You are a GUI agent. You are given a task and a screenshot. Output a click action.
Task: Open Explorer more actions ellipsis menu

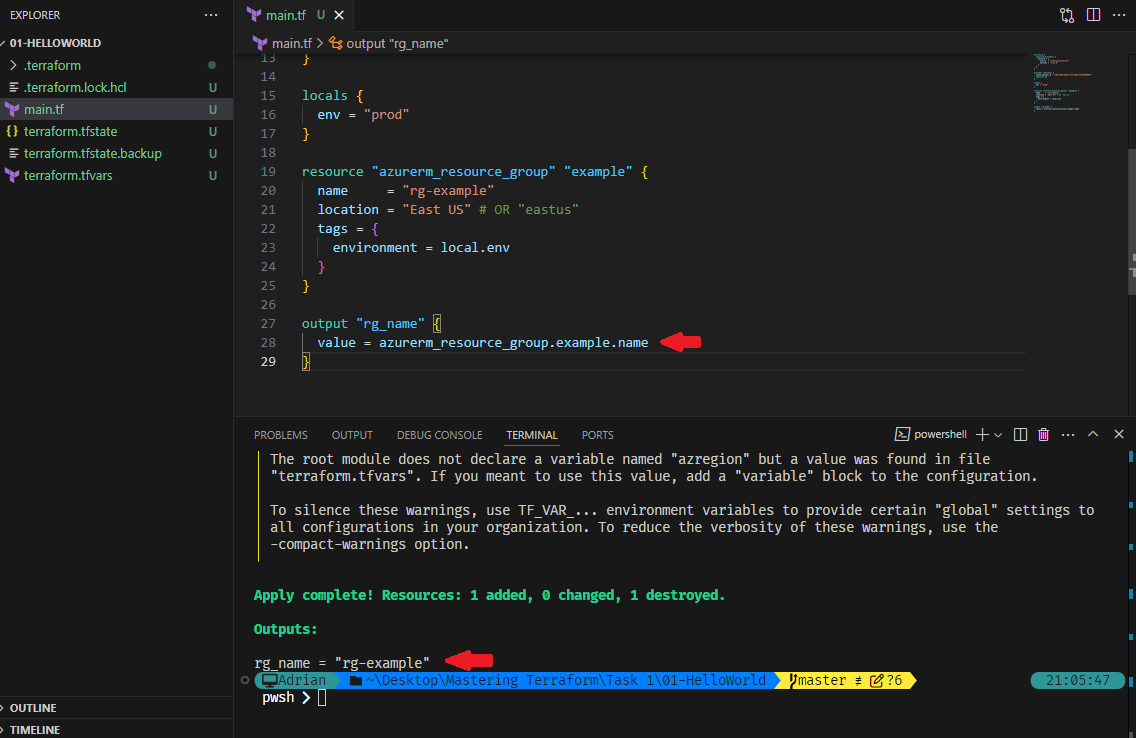tap(211, 14)
